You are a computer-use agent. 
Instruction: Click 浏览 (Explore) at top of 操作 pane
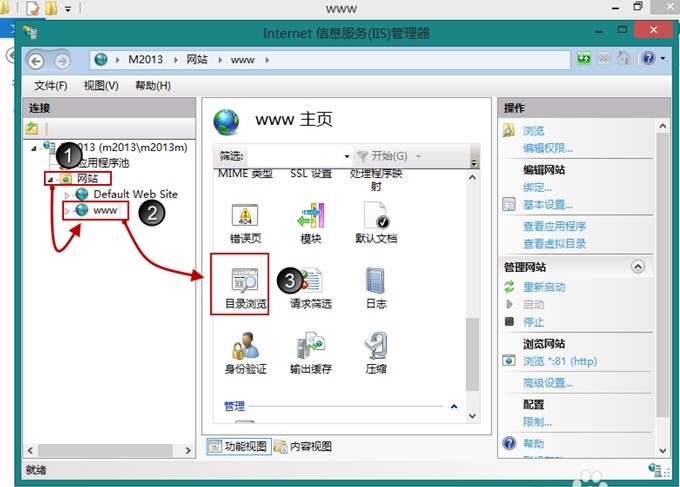point(533,131)
